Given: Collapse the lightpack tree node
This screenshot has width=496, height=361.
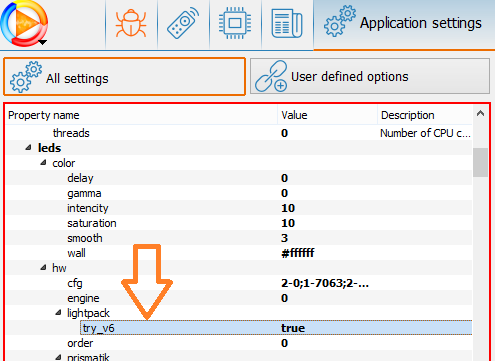Looking at the screenshot, I should tap(58, 312).
